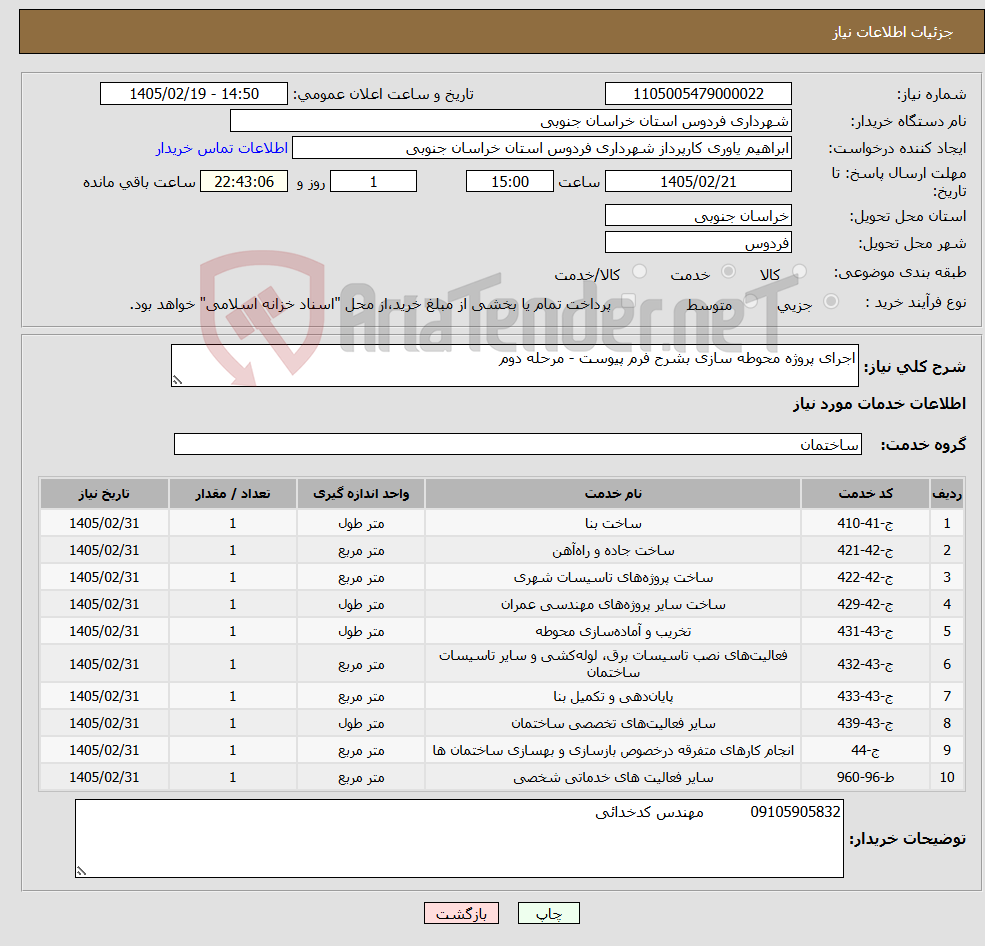Click the buyer organization name field
985x946 pixels.
point(511,121)
